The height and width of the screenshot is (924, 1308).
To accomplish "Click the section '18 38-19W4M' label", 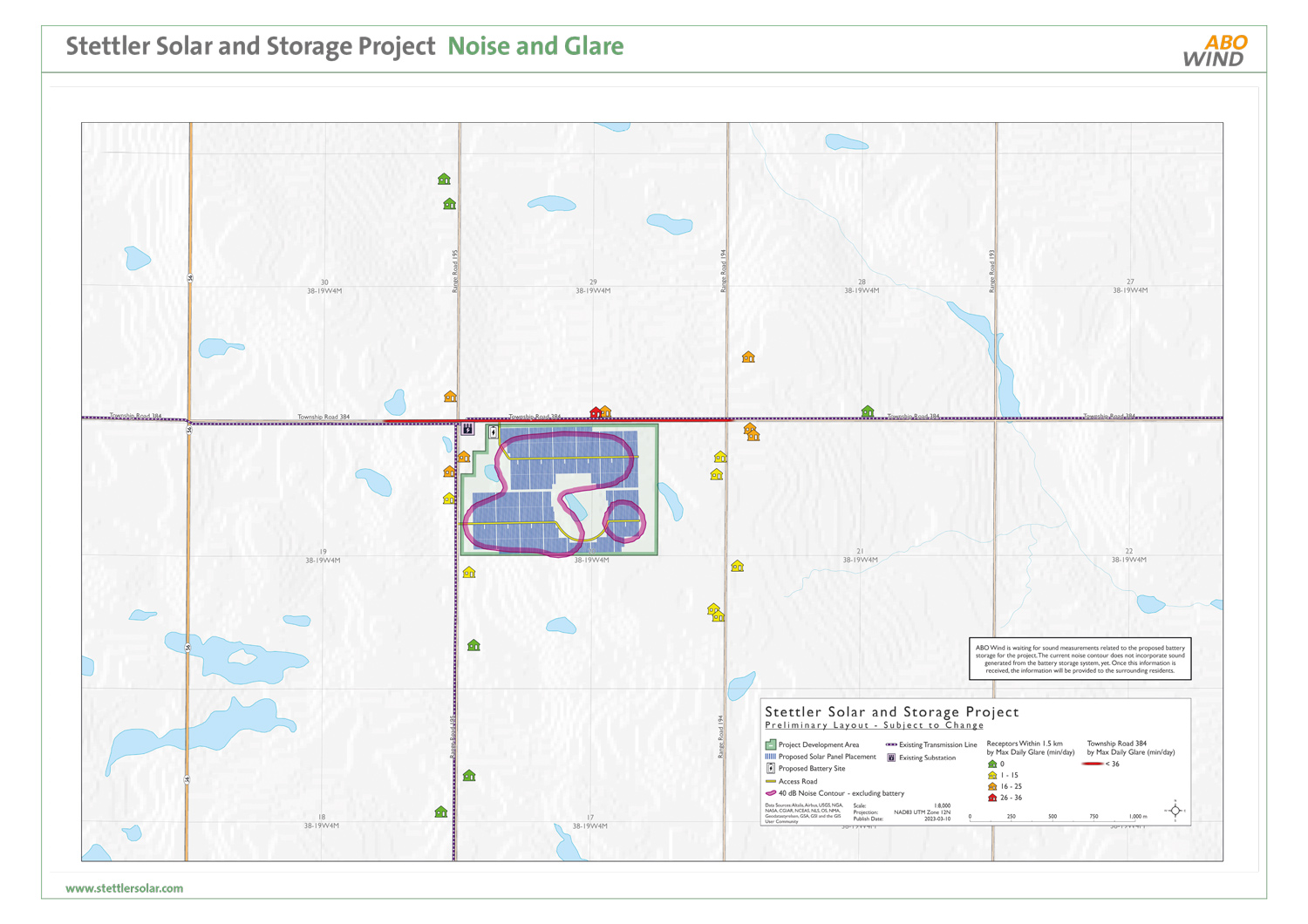I will click(x=322, y=821).
